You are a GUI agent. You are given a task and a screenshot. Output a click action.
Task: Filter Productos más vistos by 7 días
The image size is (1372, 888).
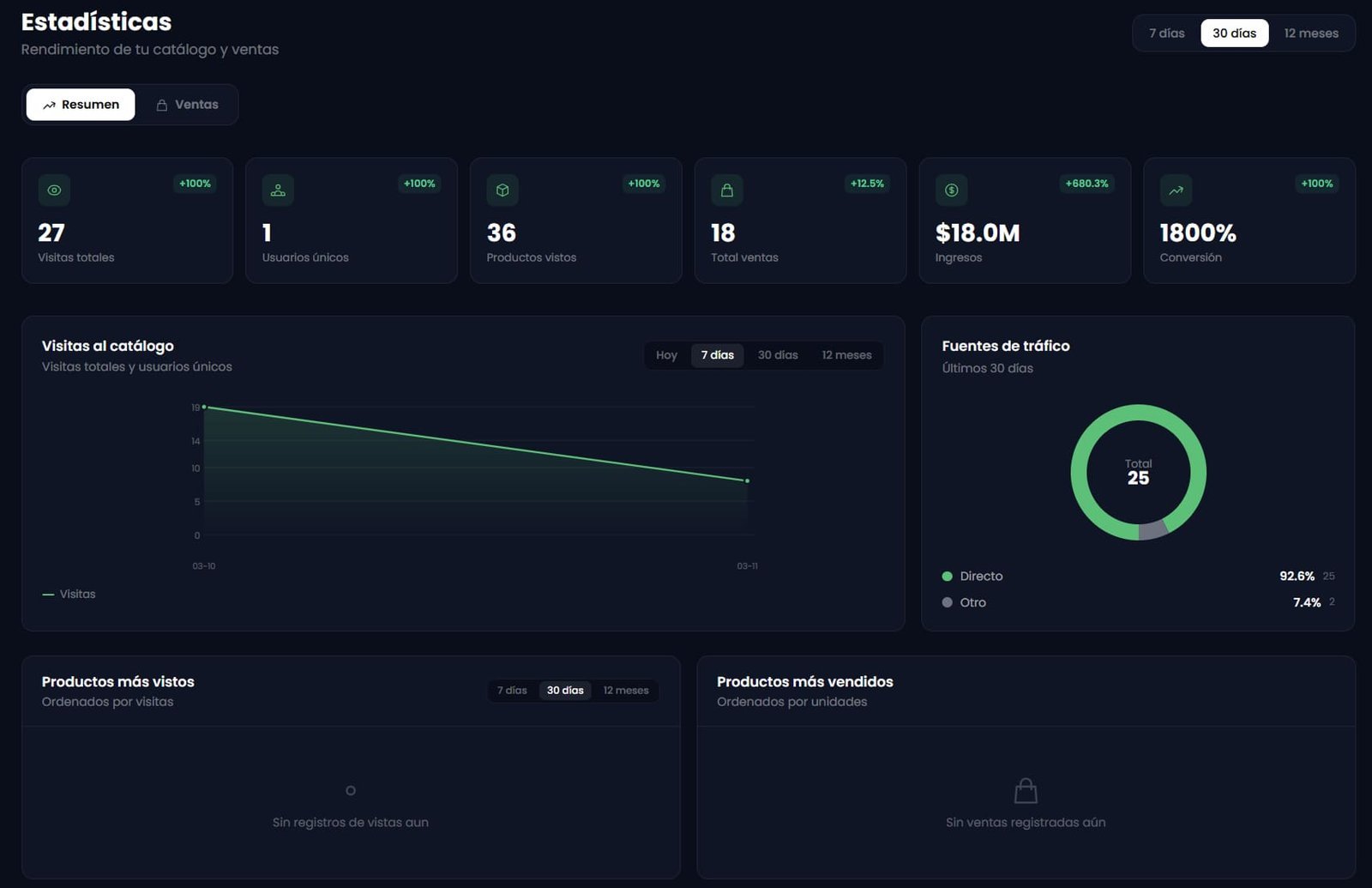pos(512,691)
